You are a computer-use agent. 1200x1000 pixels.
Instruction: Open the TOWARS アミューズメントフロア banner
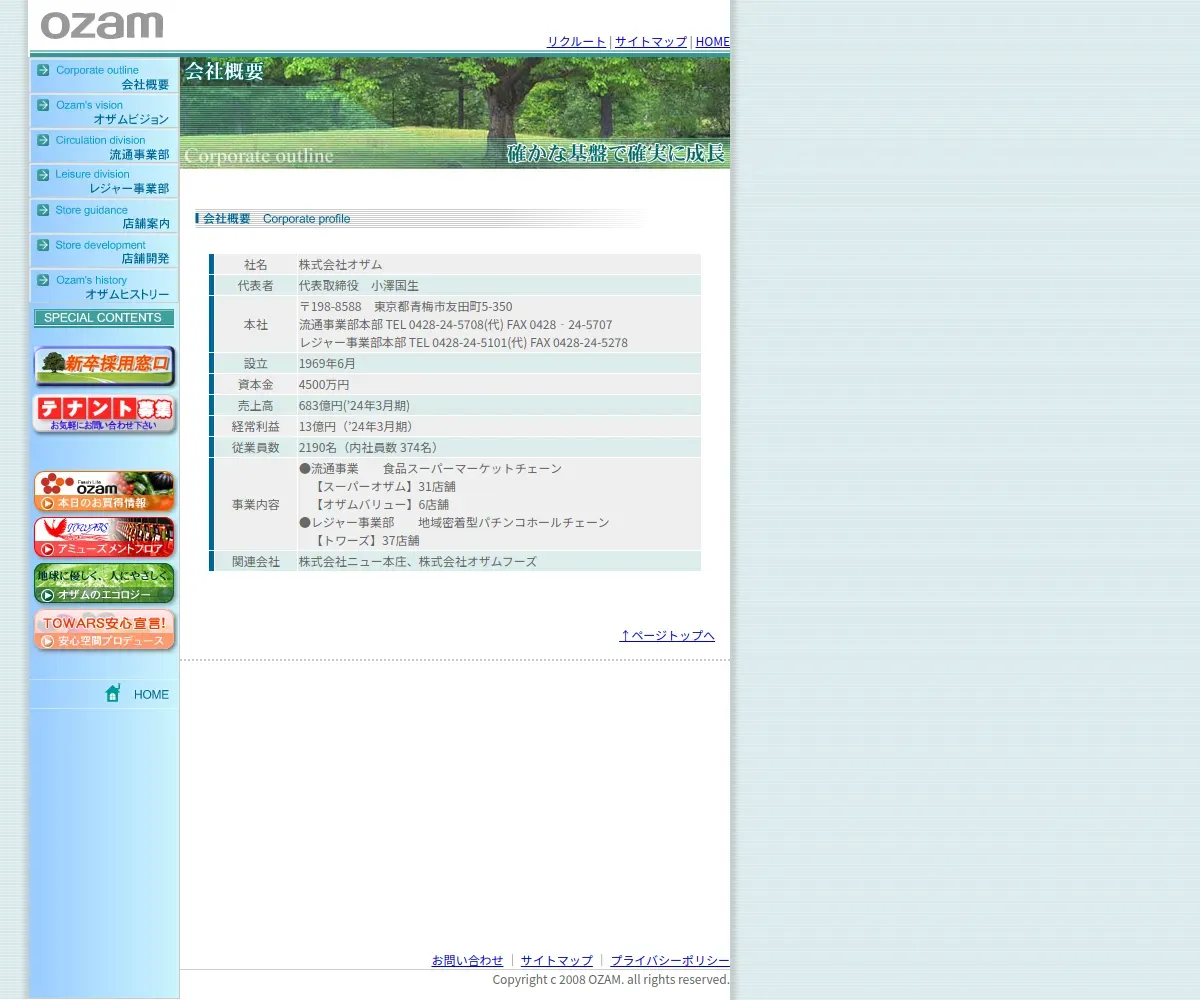click(x=104, y=537)
